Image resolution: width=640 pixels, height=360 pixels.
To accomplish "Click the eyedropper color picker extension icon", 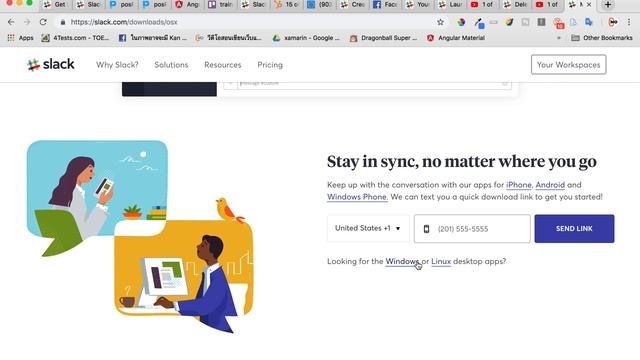I will click(x=479, y=23).
